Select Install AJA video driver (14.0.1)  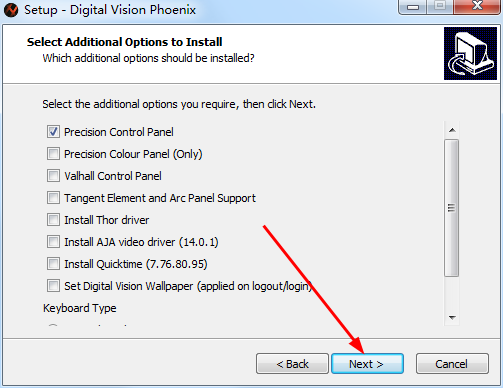pos(53,242)
